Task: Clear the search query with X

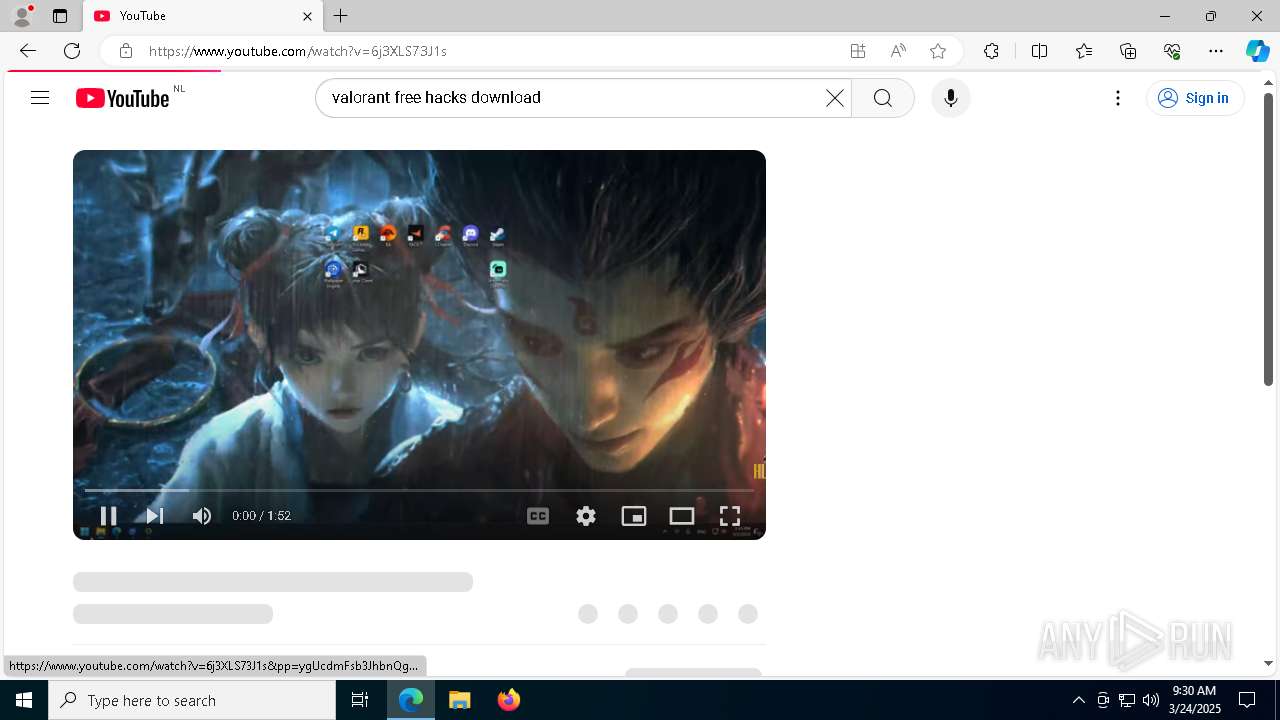Action: coord(835,98)
